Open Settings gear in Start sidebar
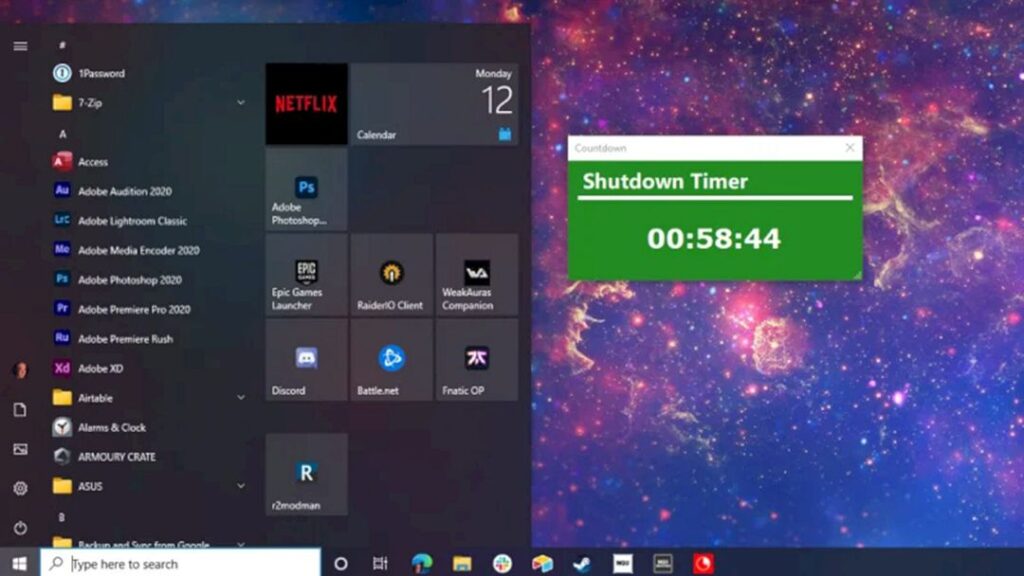This screenshot has width=1024, height=576. [20, 488]
